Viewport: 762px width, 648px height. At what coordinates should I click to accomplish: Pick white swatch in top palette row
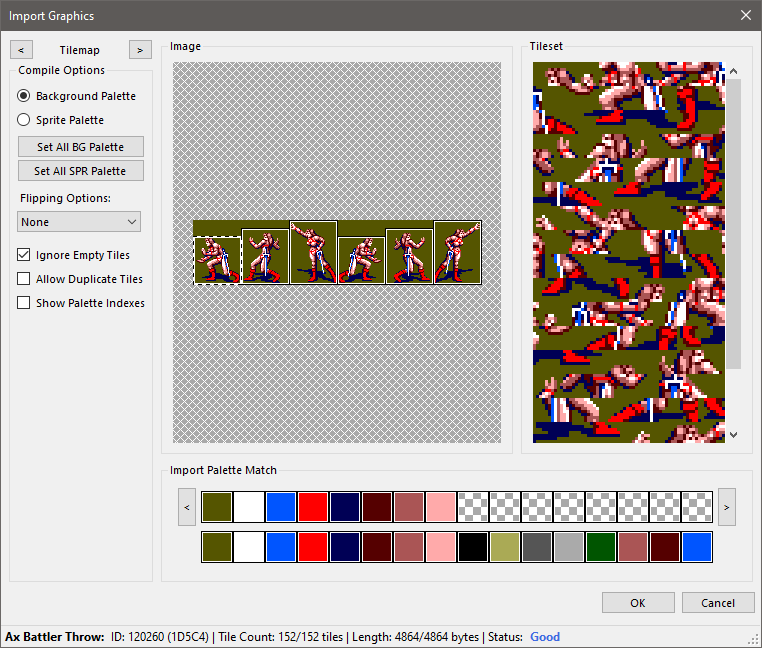point(249,507)
